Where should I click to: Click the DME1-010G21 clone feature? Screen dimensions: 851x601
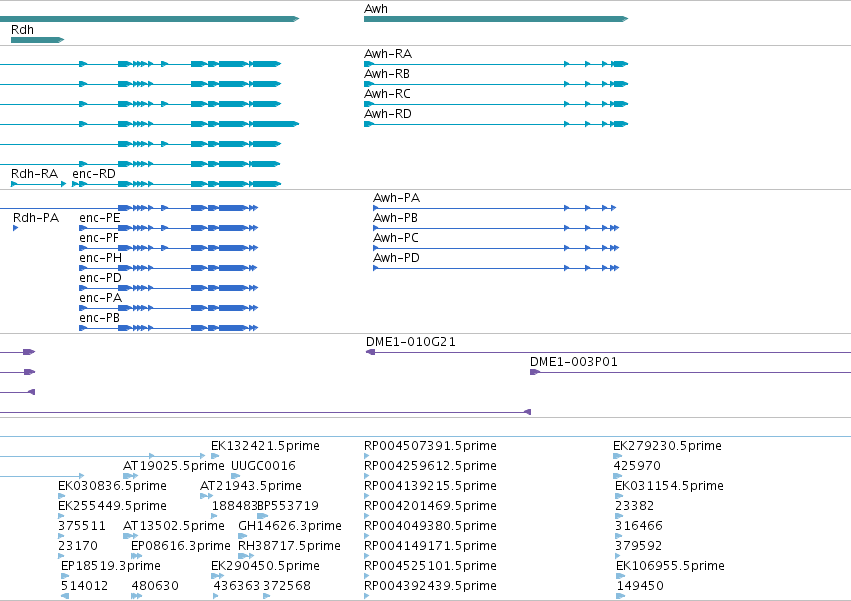[x=608, y=352]
